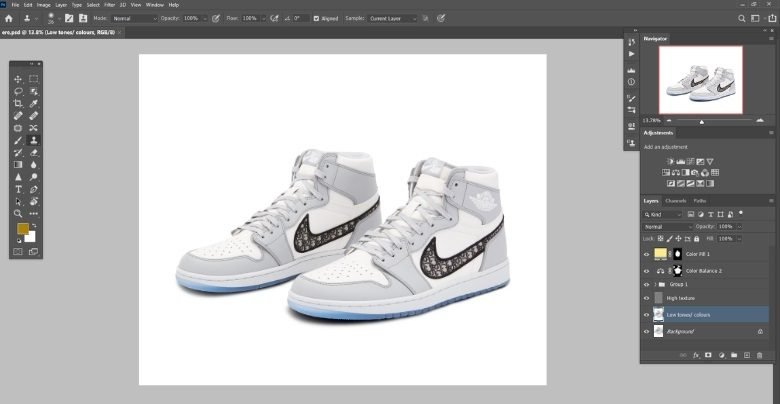Hide the Color Fill 1 layer
This screenshot has height=404, width=780.
647,254
